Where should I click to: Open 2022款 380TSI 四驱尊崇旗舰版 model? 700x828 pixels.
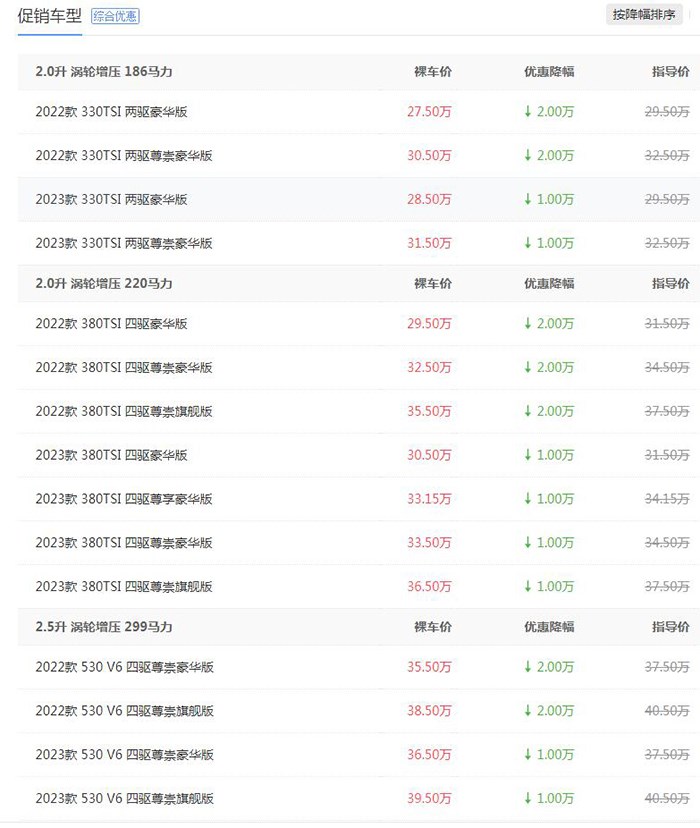[124, 411]
